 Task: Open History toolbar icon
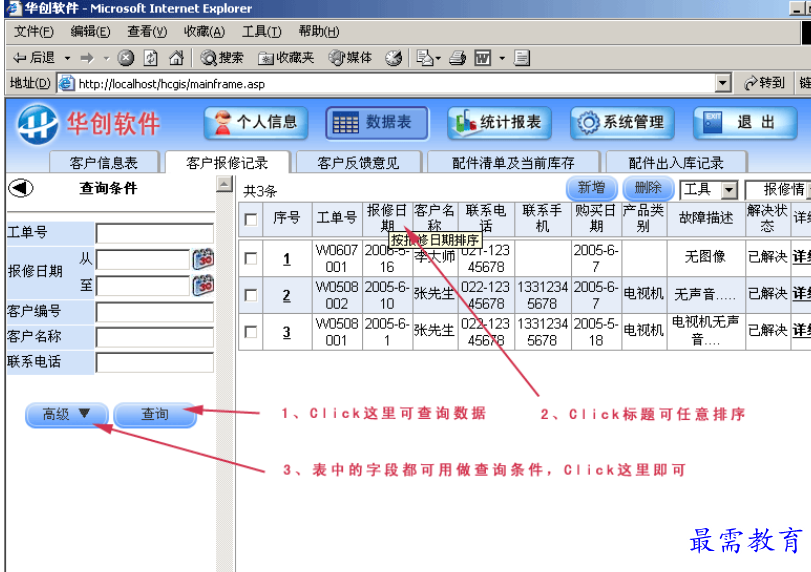pos(394,58)
